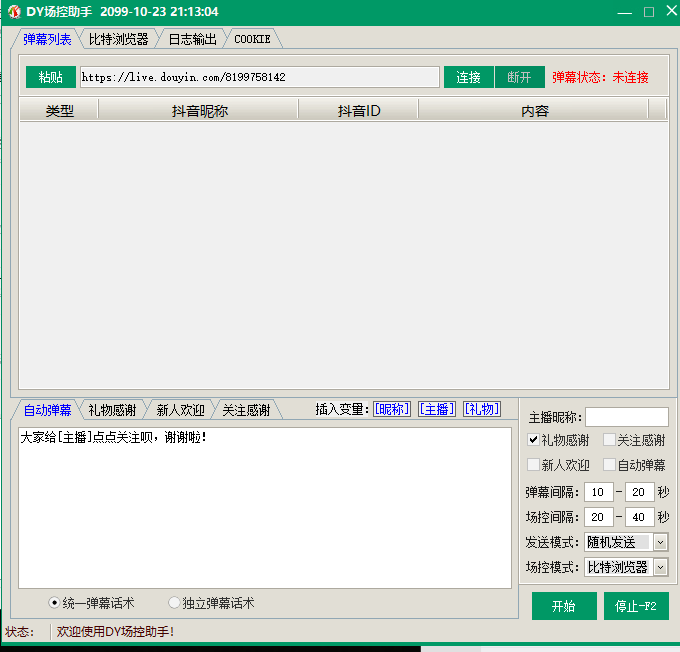The width and height of the screenshot is (680, 652).
Task: Switch to the 弹幕列表 tab
Action: click(x=47, y=39)
